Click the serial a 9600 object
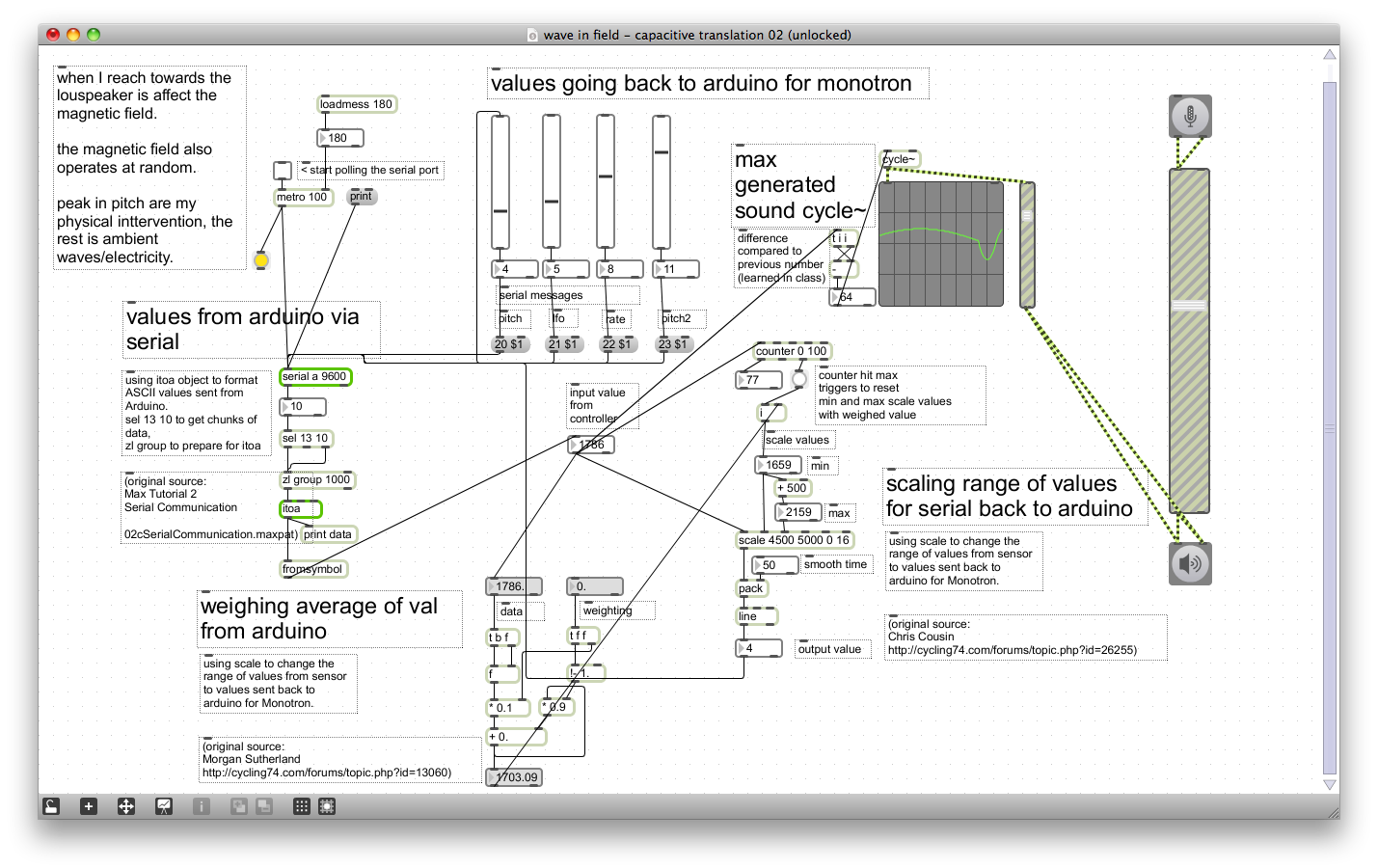 (x=315, y=377)
